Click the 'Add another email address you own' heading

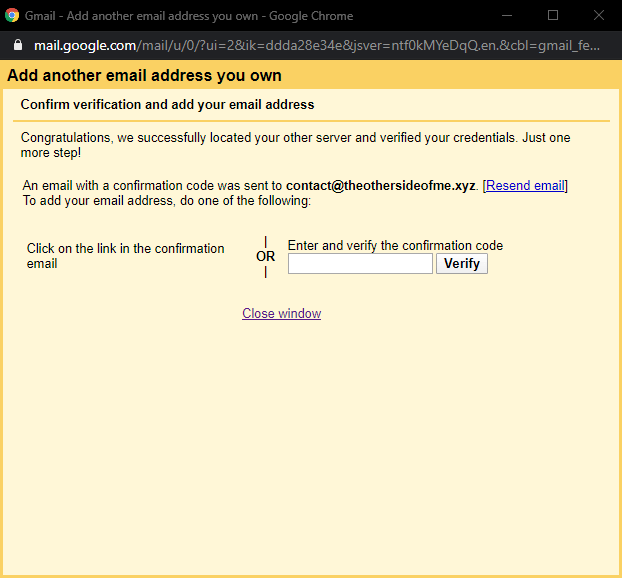pyautogui.click(x=144, y=75)
